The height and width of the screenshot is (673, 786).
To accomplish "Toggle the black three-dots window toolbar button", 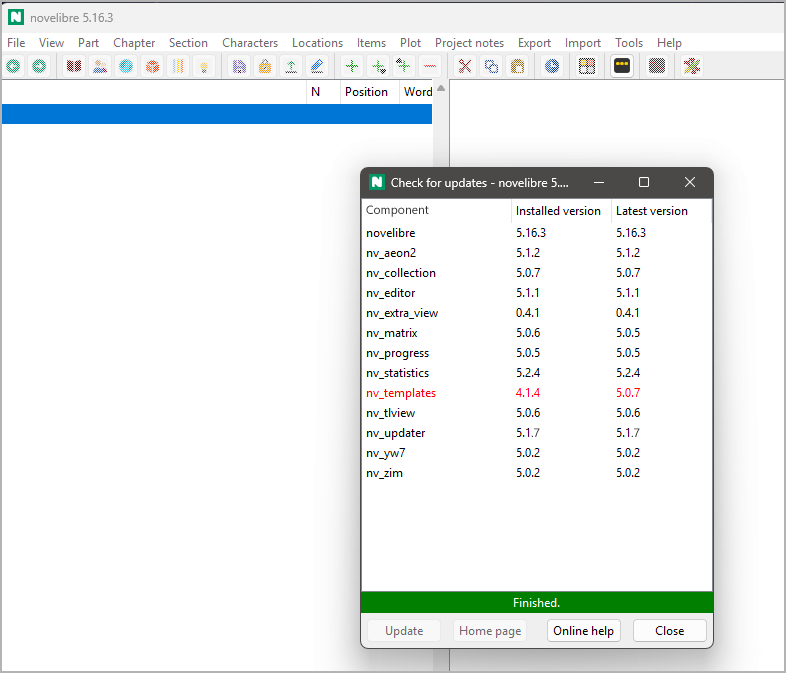I will (x=622, y=66).
